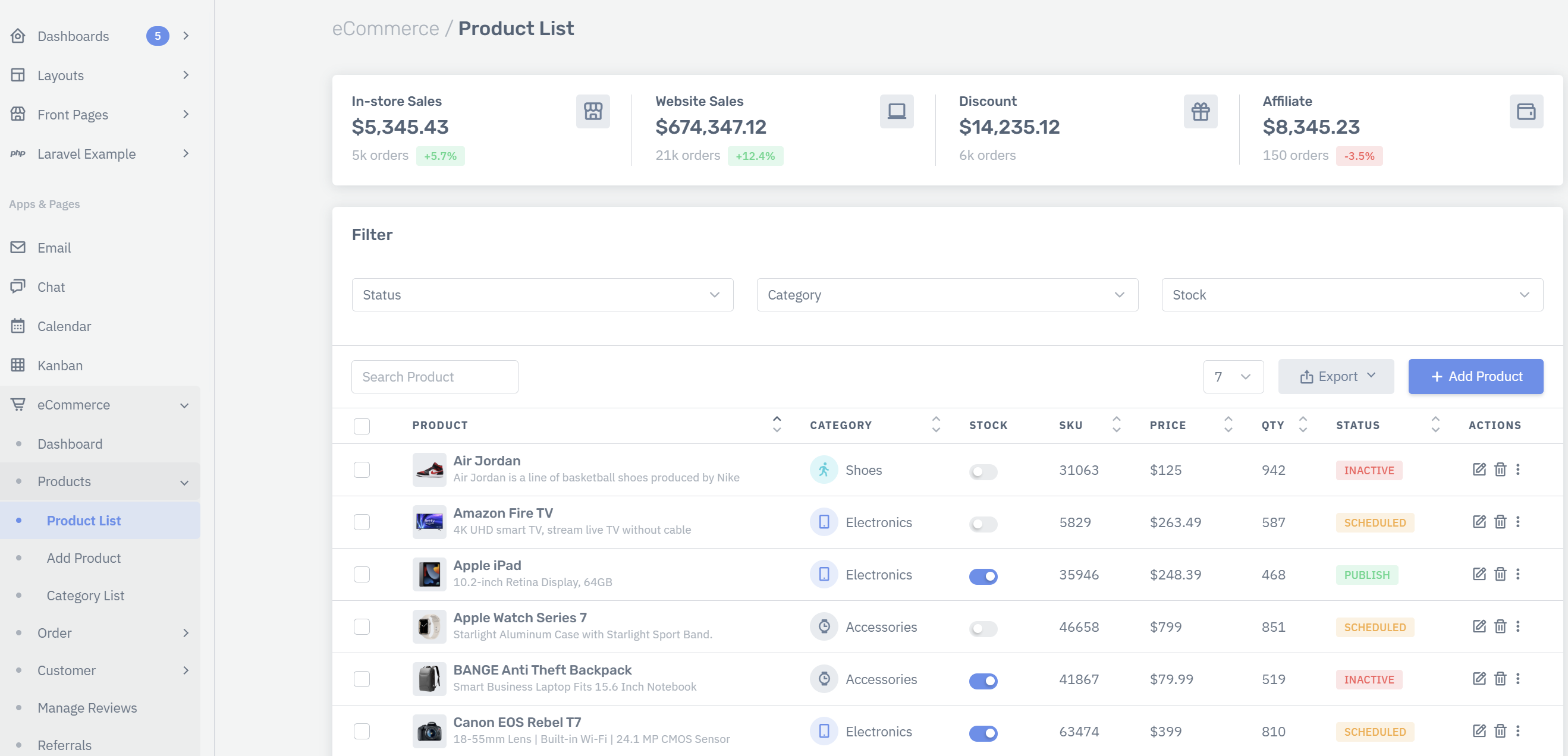Screen dimensions: 1568x756
Task: Click the Canon EOS Rebel T7 thumbnail
Action: tap(429, 731)
